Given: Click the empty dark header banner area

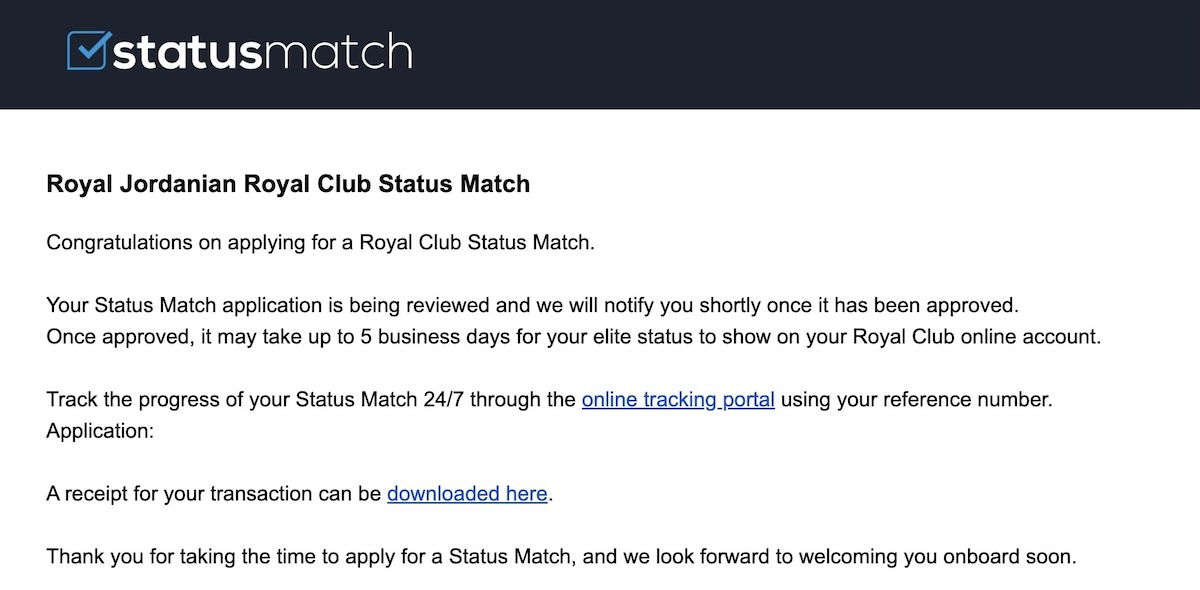Looking at the screenshot, I should coord(800,52).
